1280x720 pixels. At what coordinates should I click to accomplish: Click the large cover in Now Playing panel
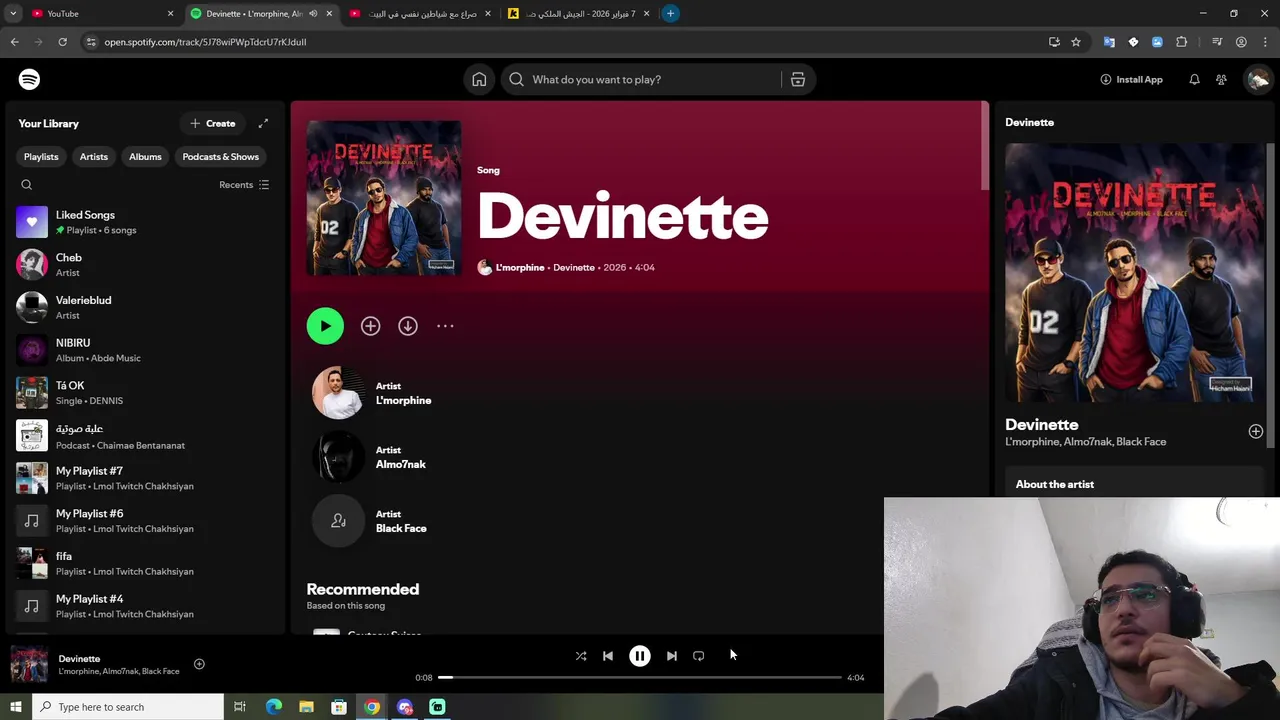pyautogui.click(x=1134, y=272)
